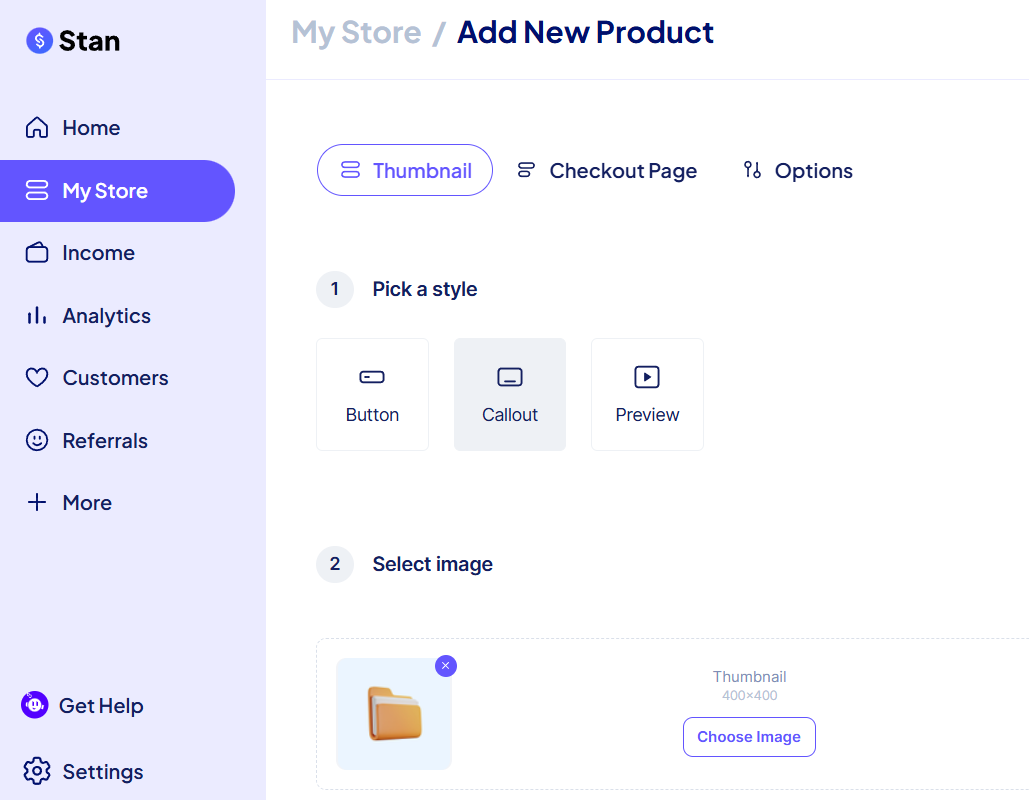Viewport: 1029px width, 800px height.
Task: Click the Choose Image button
Action: tap(749, 737)
